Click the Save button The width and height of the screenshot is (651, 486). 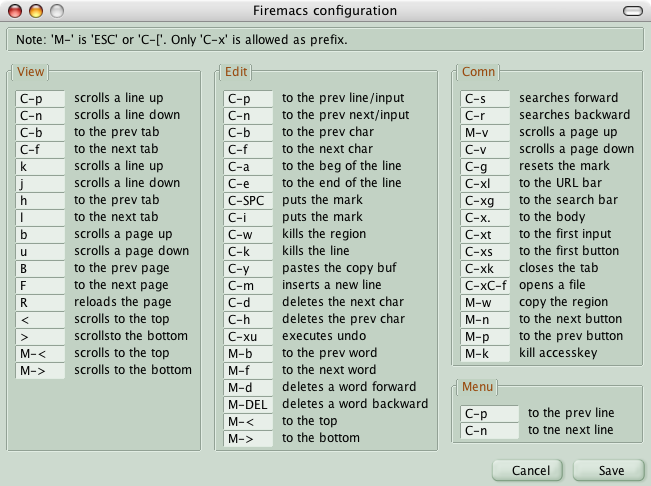tap(608, 470)
